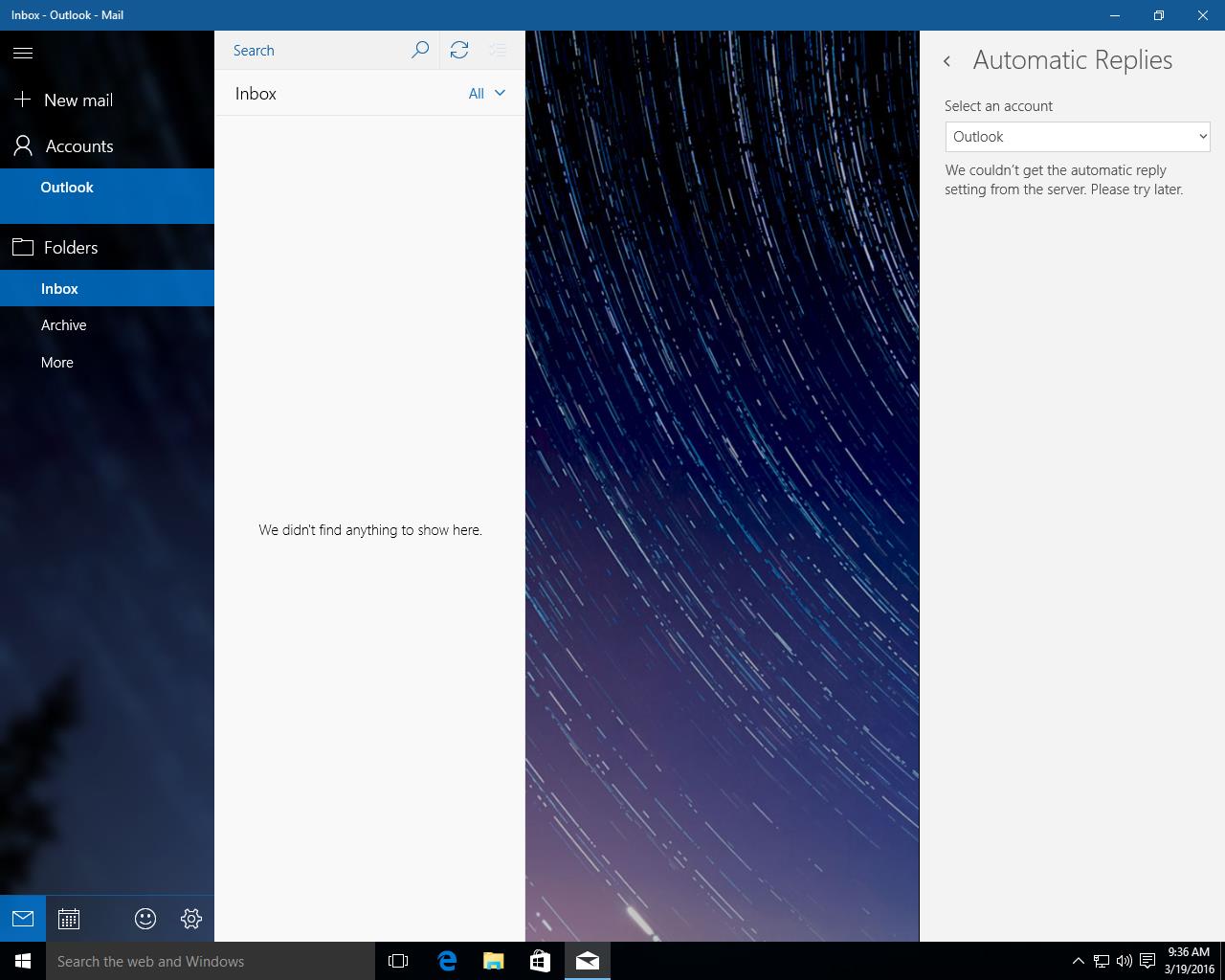1225x980 pixels.
Task: Select the Inbox folder
Action: click(x=107, y=288)
